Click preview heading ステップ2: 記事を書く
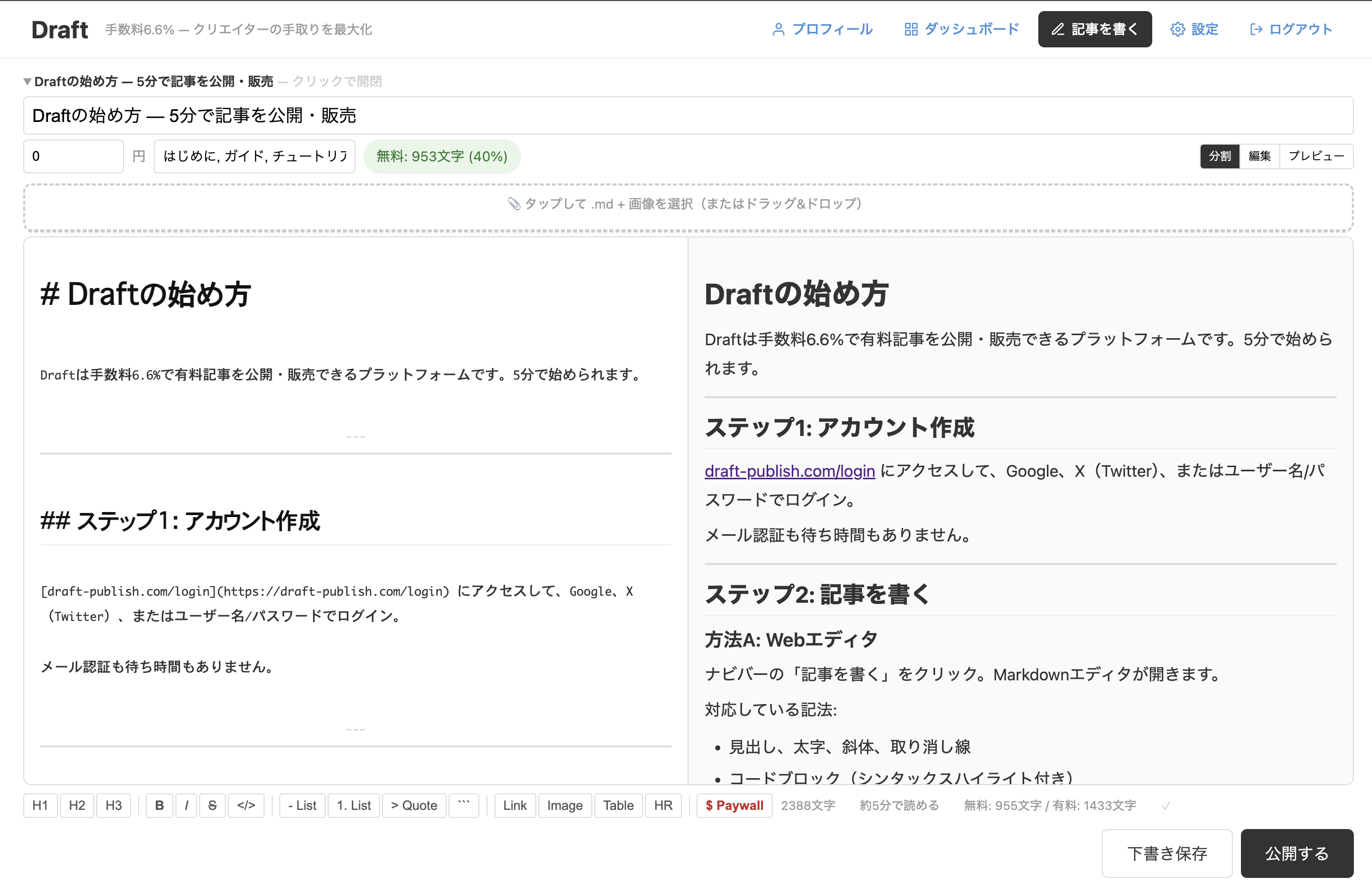Viewport: 1372px width, 886px height. point(818,594)
